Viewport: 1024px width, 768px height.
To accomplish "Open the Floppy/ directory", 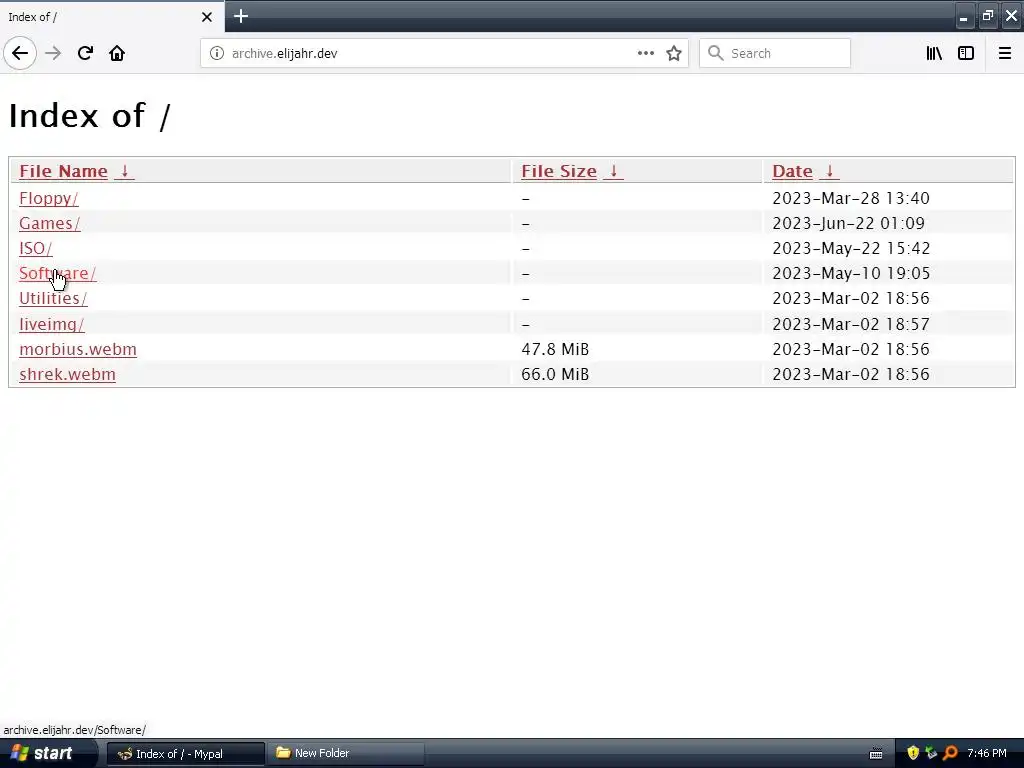I will coord(48,199).
